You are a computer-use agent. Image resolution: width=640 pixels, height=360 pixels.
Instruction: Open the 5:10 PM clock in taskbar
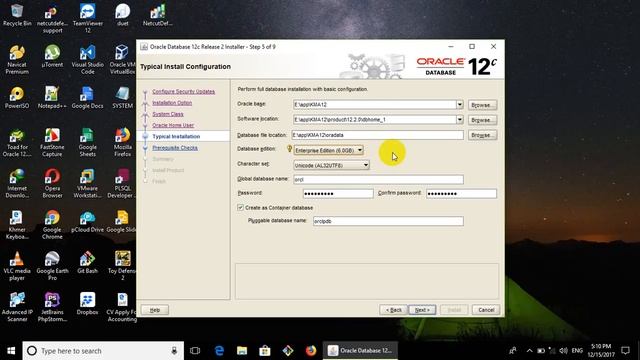(x=600, y=351)
